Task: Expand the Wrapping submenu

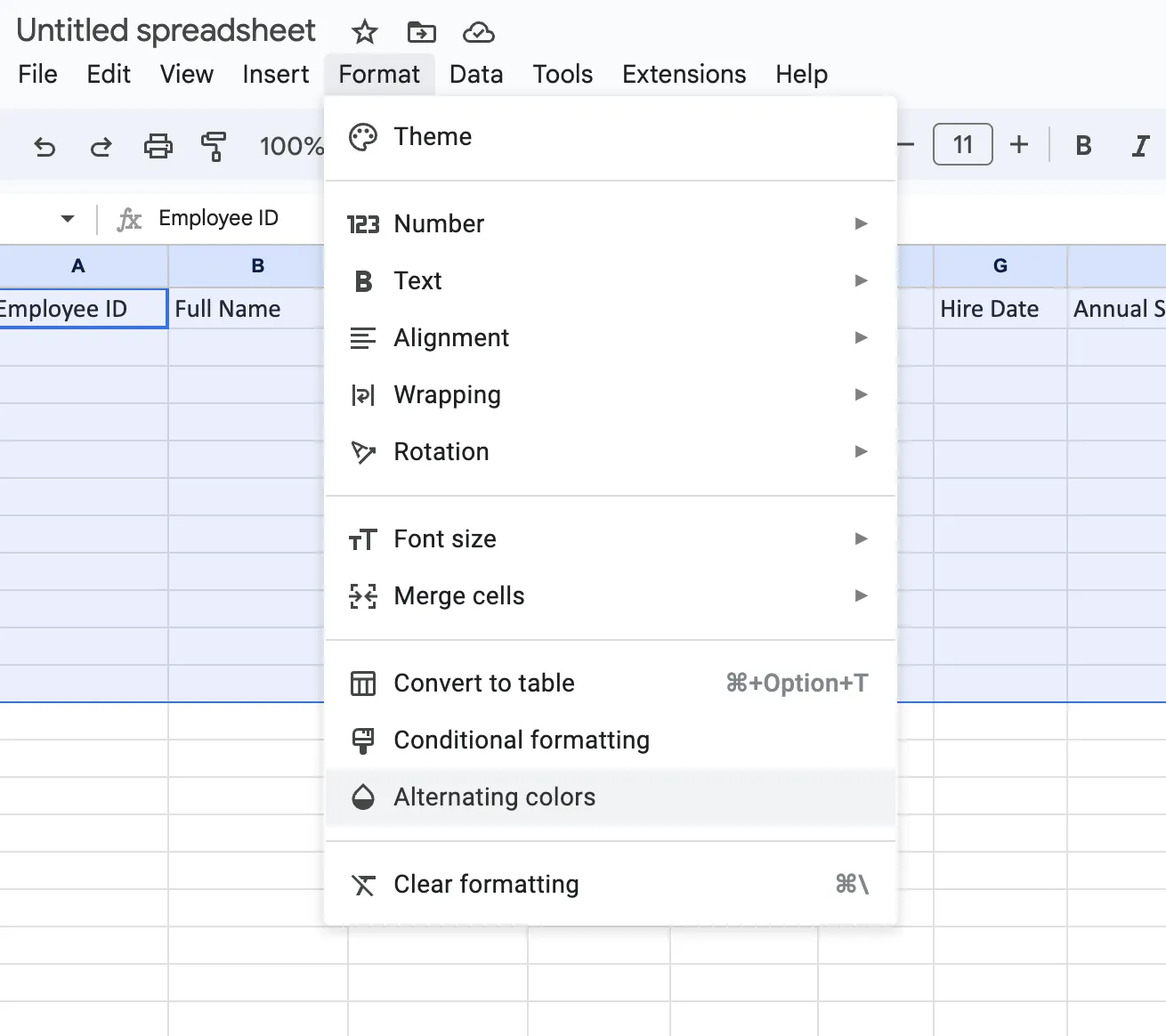Action: coord(611,394)
